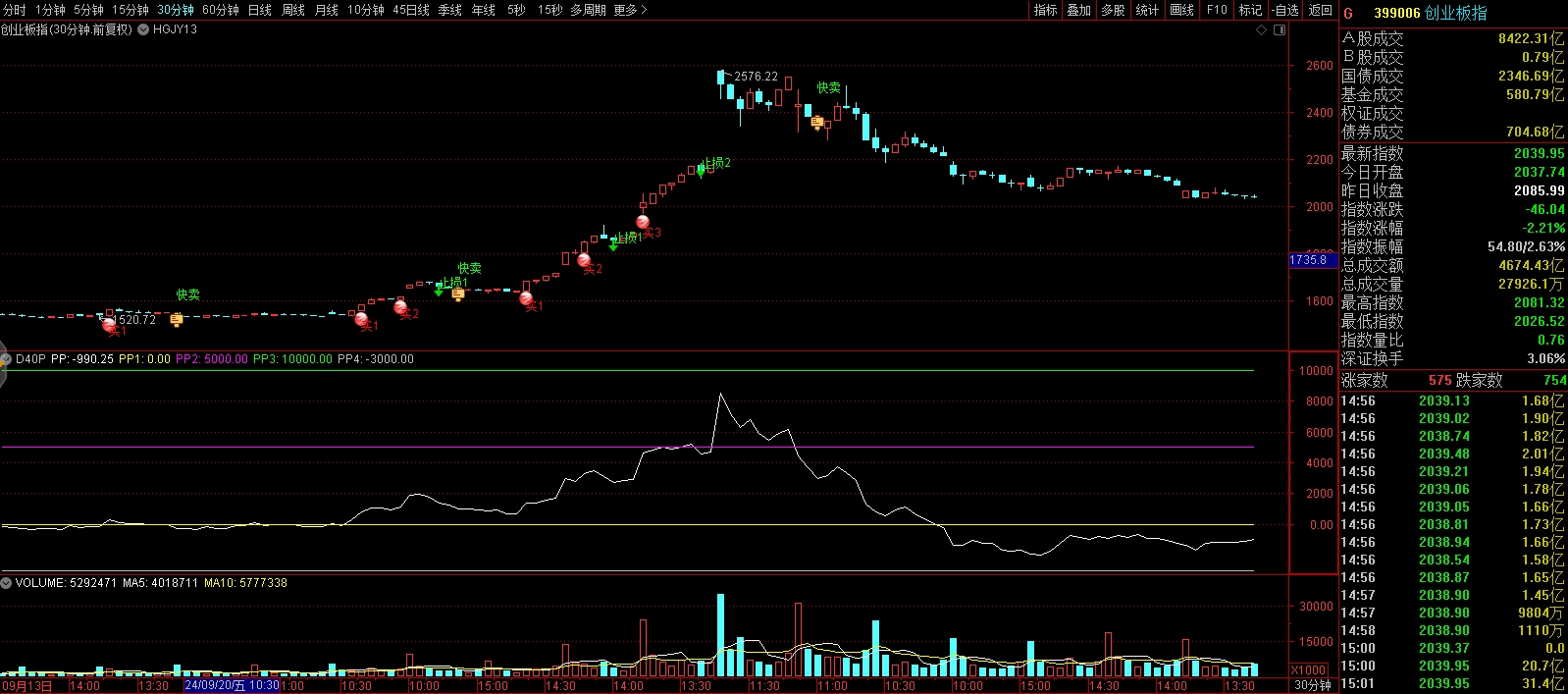This screenshot has height=694, width=1568.
Task: Click the 创业板指 index name header
Action: (1456, 13)
